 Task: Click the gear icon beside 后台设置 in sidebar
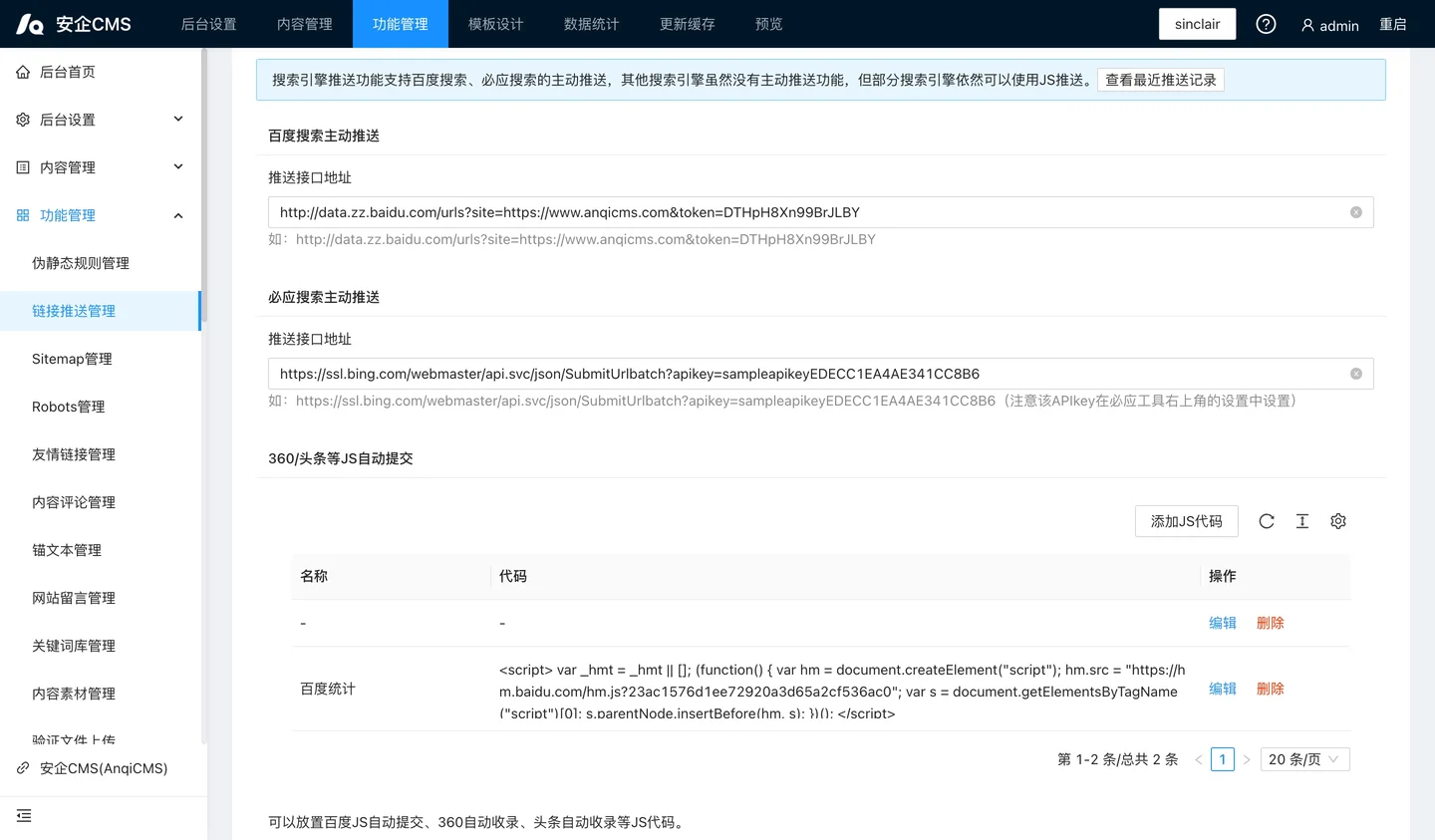[23, 120]
